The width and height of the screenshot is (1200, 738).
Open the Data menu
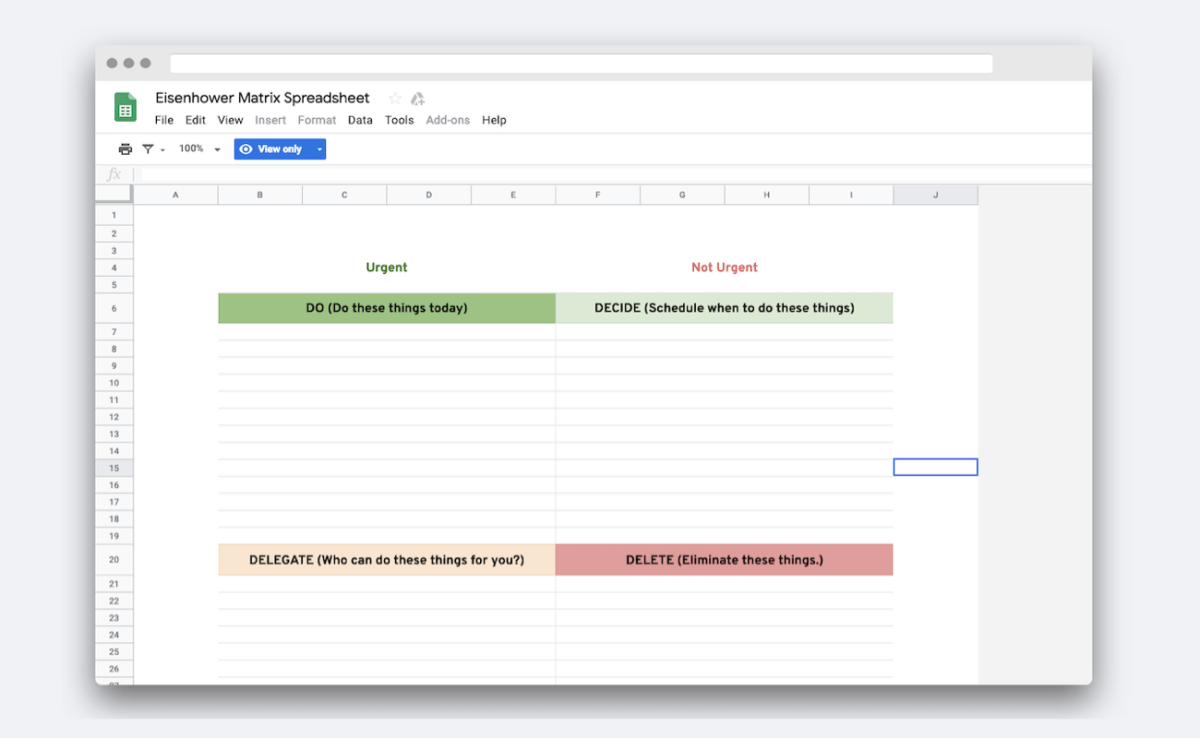[x=360, y=120]
